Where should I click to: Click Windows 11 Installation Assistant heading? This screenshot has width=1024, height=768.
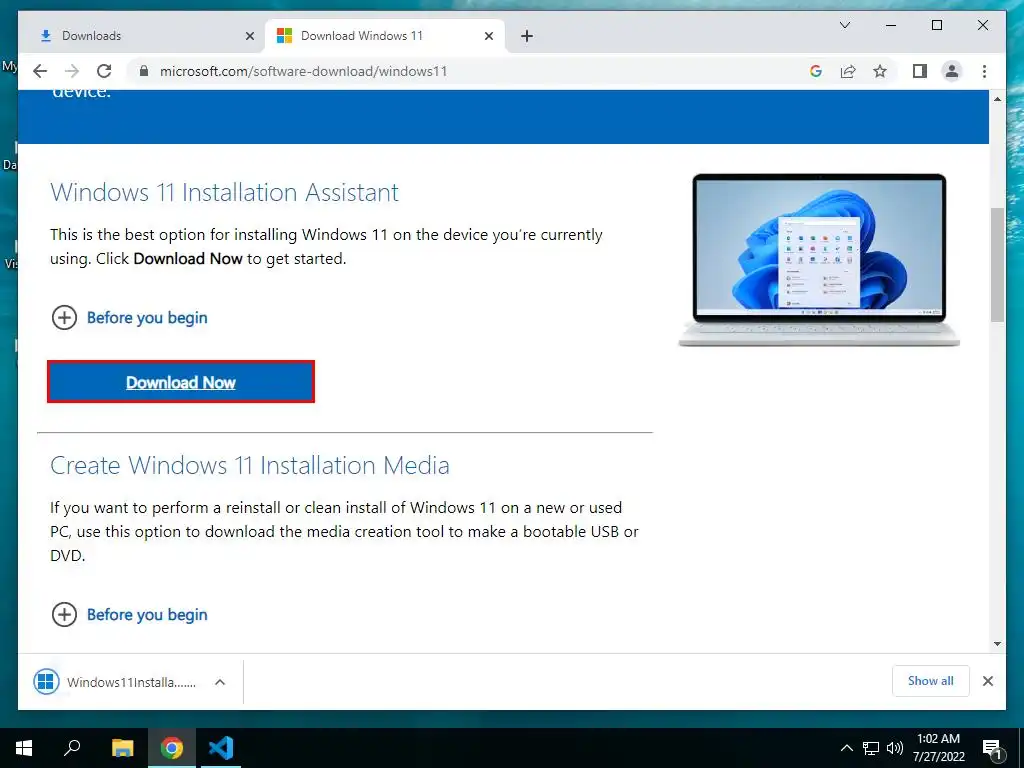(224, 193)
